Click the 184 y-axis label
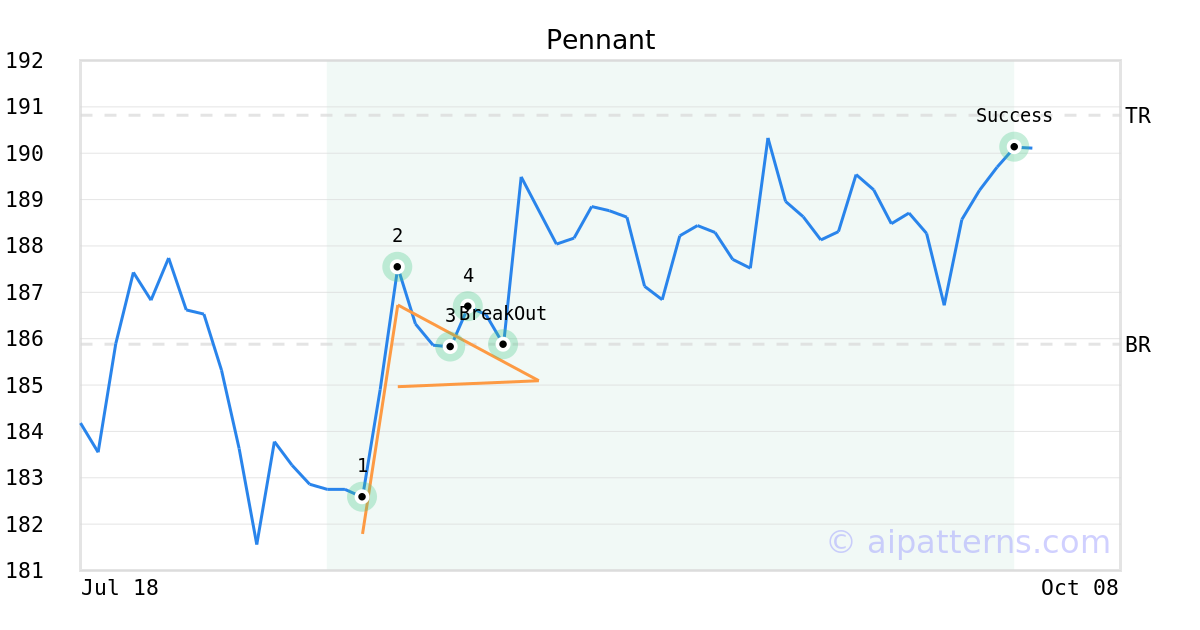1200x630 pixels. click(24, 432)
